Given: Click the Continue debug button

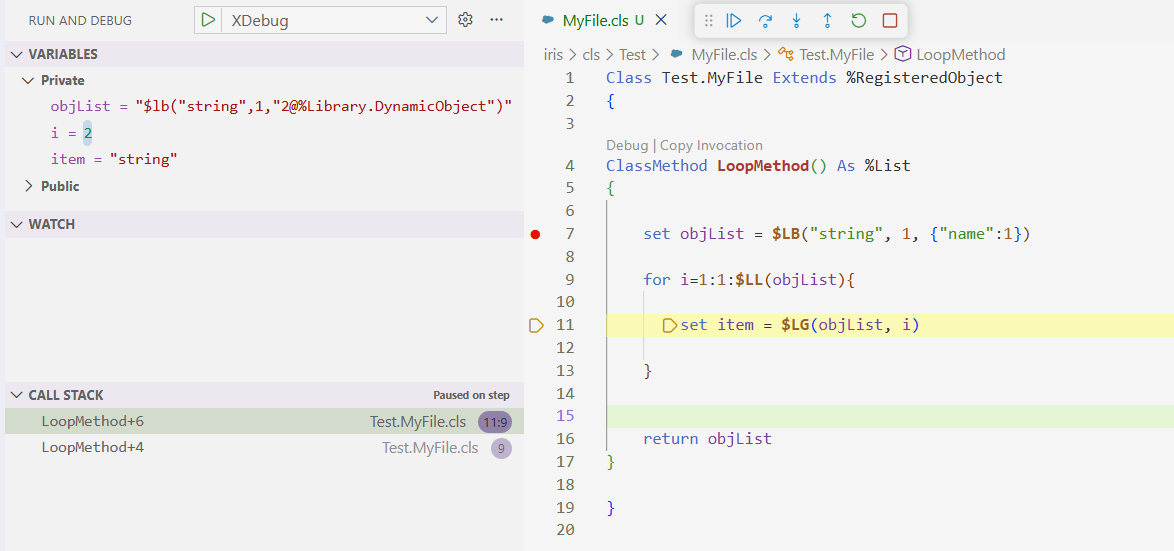Looking at the screenshot, I should (x=734, y=20).
